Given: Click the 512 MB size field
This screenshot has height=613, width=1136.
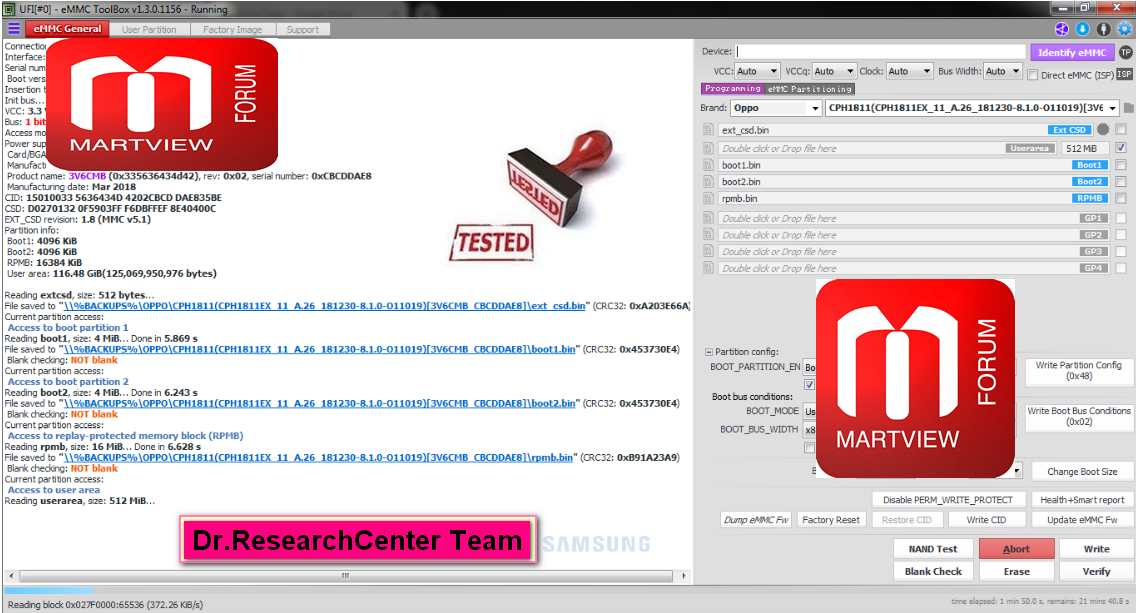Looking at the screenshot, I should click(1085, 149).
